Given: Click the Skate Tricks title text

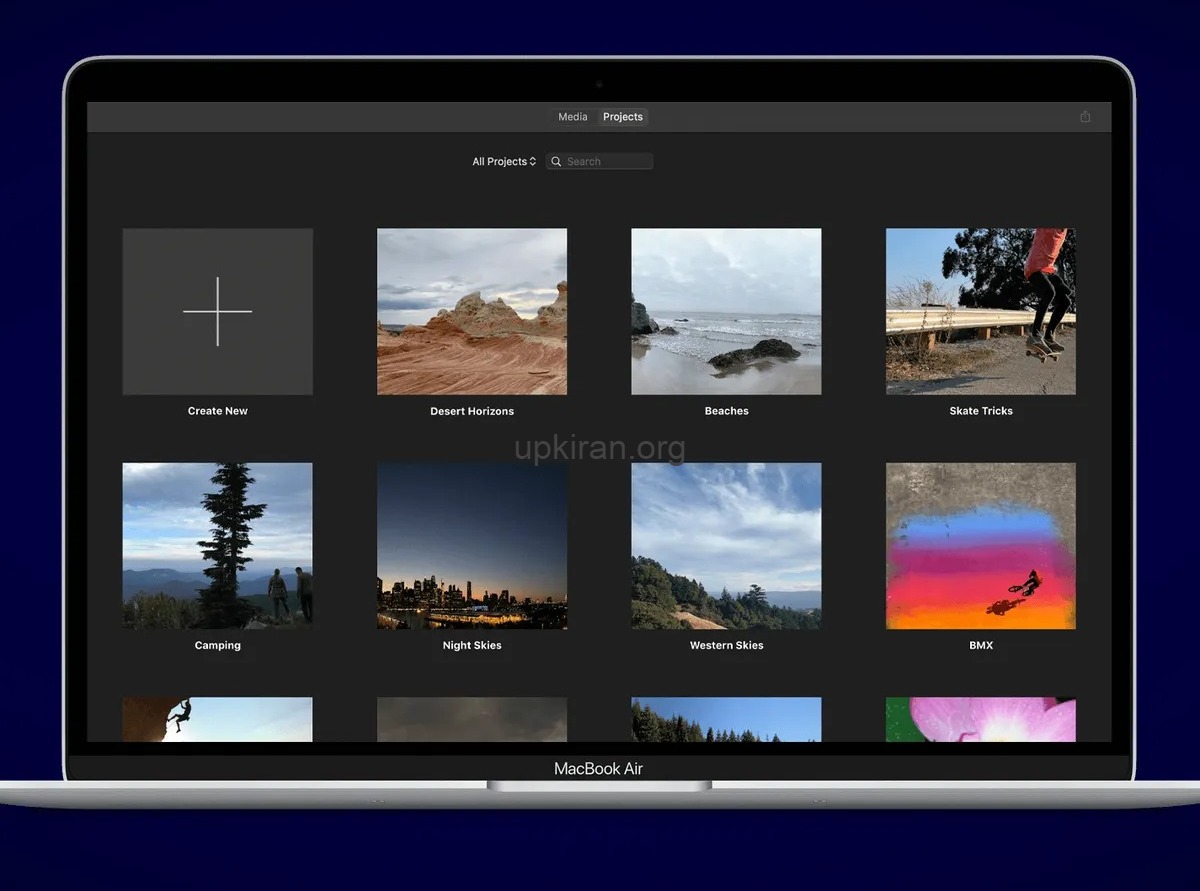Looking at the screenshot, I should (980, 411).
